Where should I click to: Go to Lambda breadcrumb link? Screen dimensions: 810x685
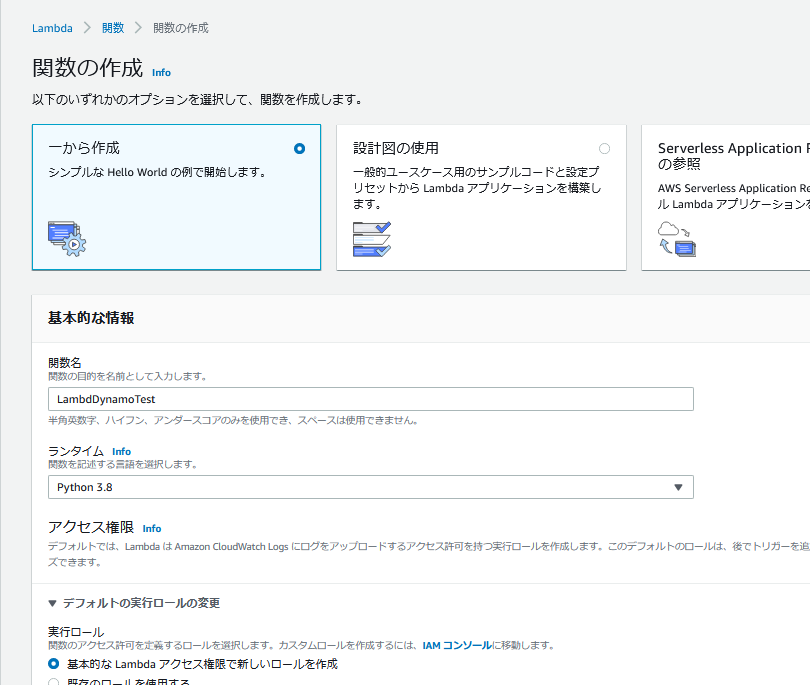(52, 28)
